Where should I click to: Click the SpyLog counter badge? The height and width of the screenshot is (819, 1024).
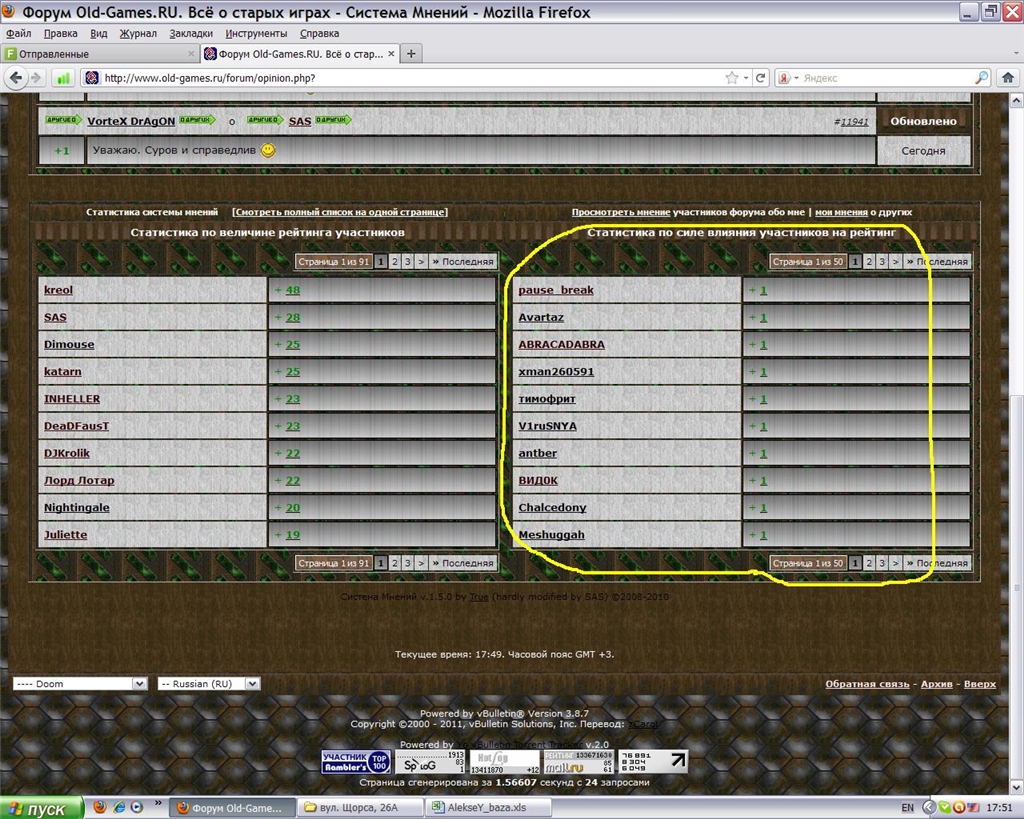(430, 762)
